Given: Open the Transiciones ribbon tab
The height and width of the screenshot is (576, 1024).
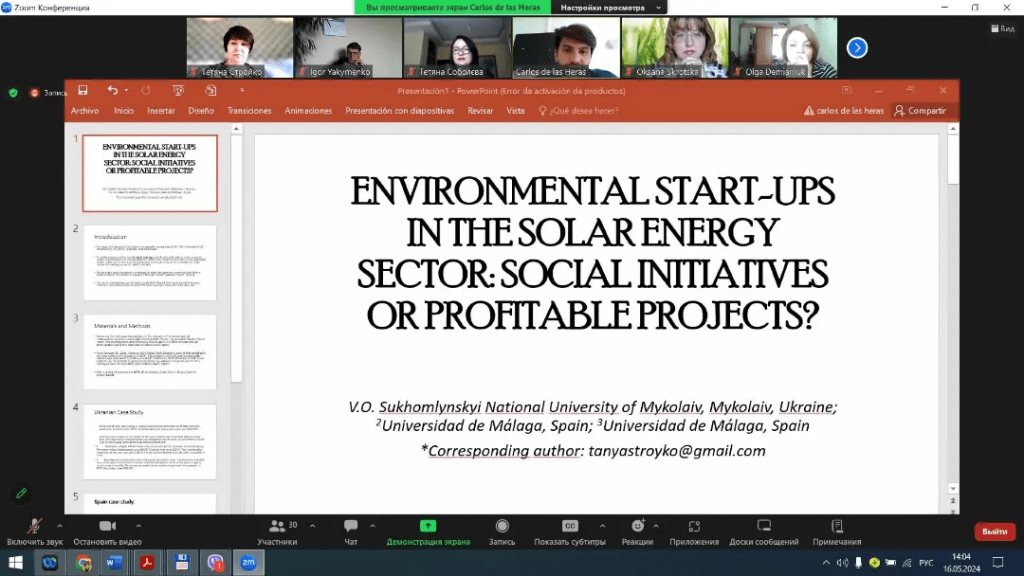Looking at the screenshot, I should 249,111.
